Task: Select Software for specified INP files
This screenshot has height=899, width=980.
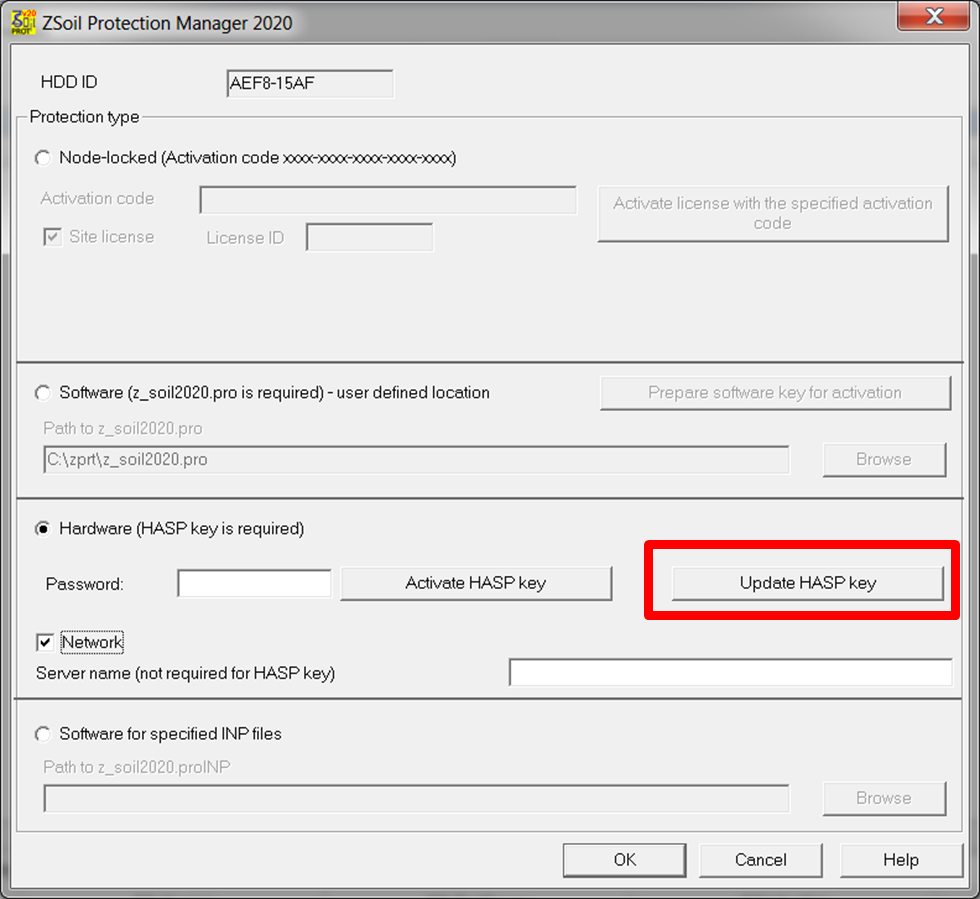Action: click(x=43, y=734)
